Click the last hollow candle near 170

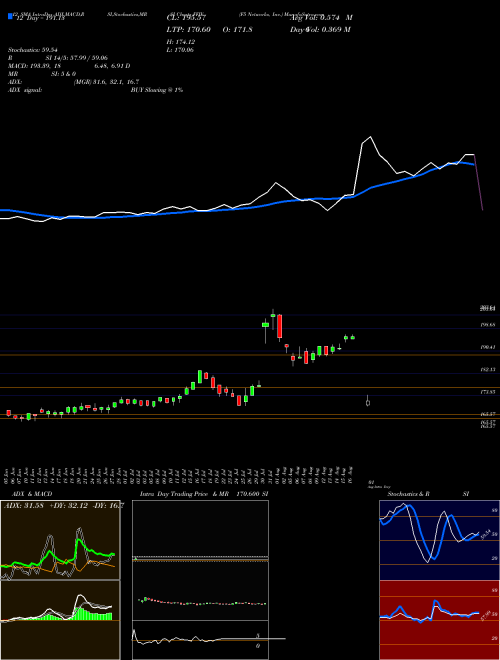click(x=368, y=403)
